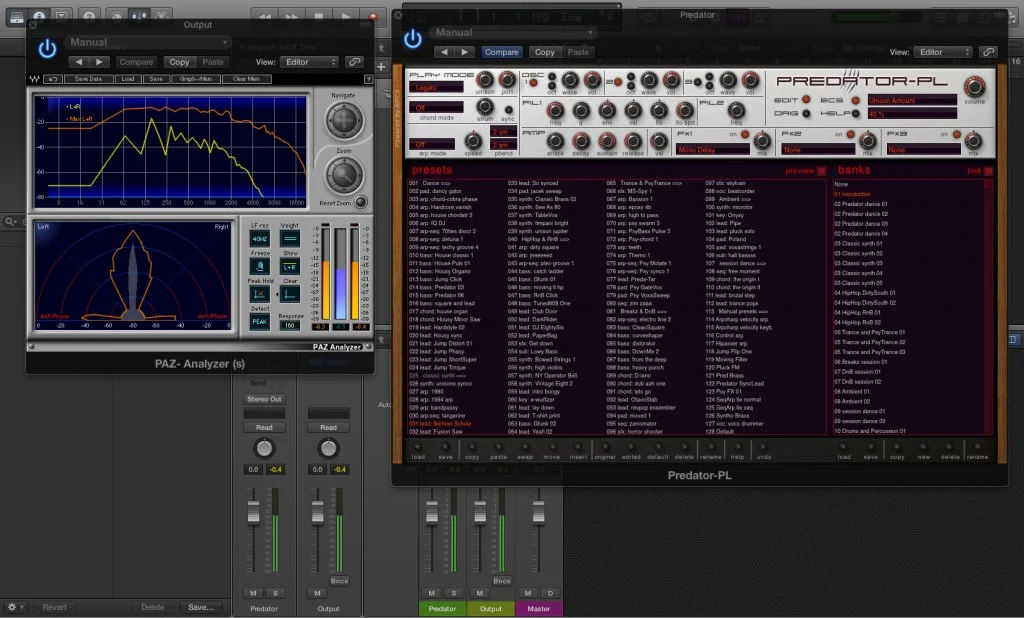Toggle LF res 40Hz button

coord(259,239)
